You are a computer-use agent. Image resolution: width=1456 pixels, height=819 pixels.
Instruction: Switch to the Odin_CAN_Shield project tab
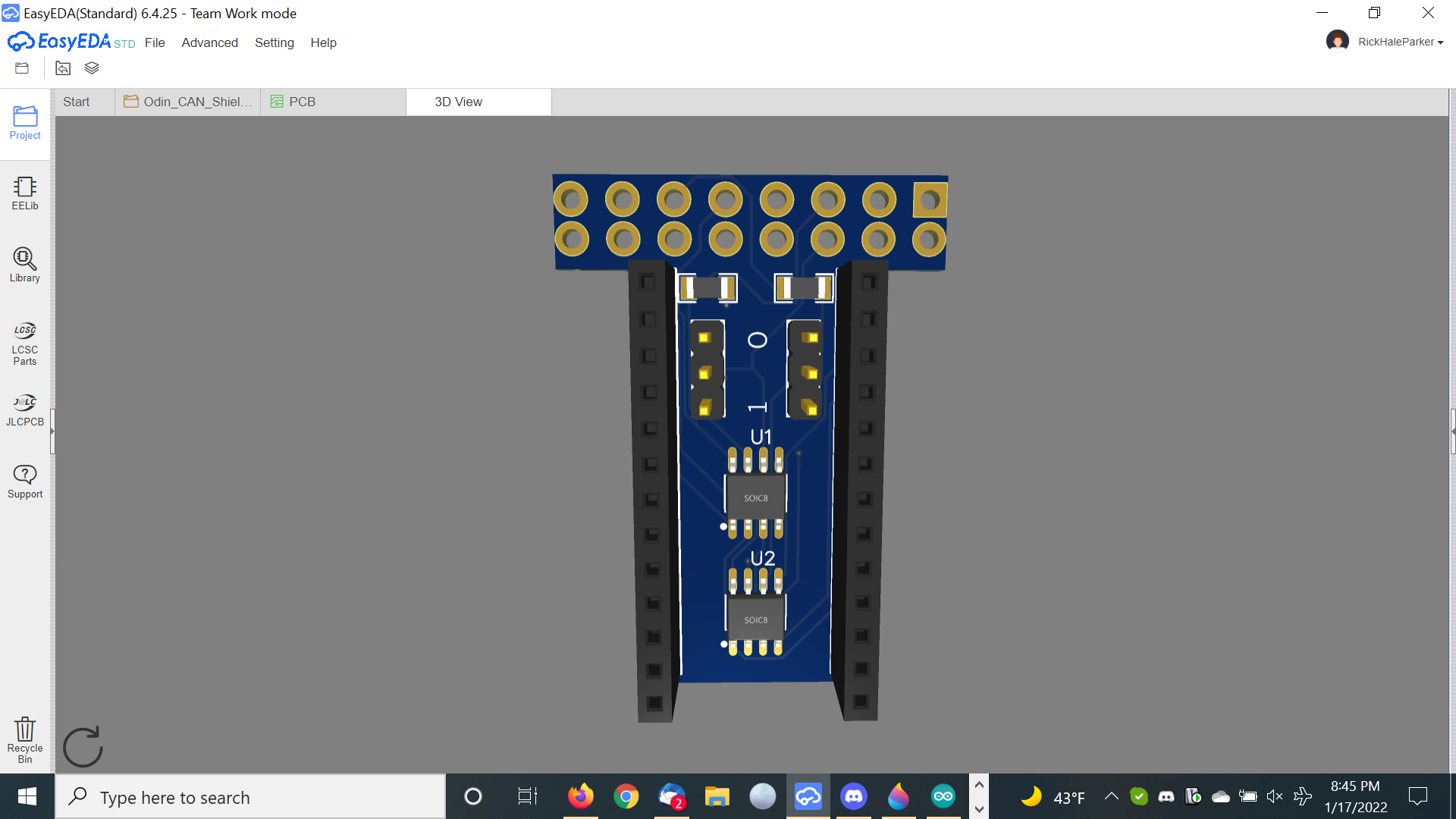coord(188,102)
